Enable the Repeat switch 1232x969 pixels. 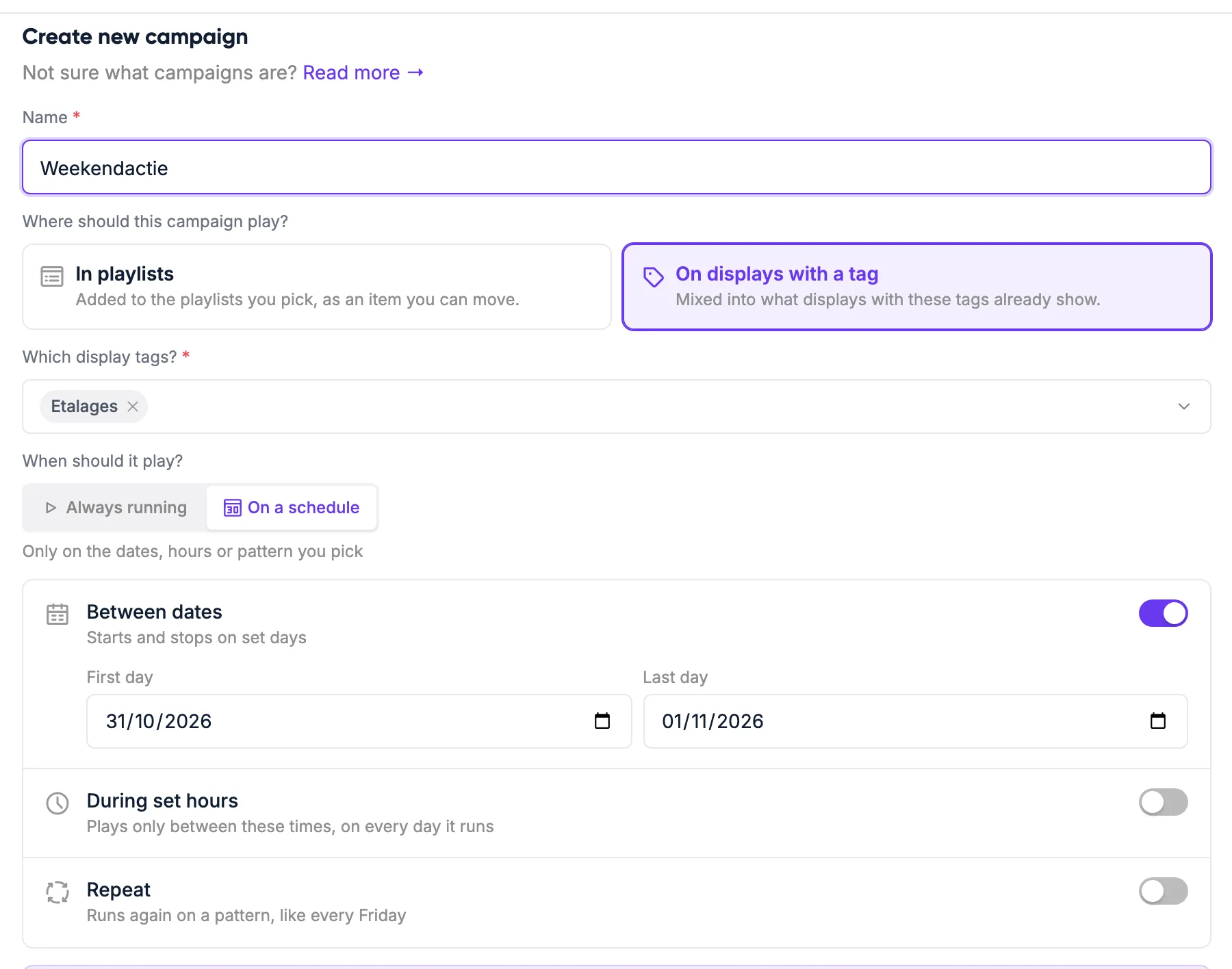1163,891
